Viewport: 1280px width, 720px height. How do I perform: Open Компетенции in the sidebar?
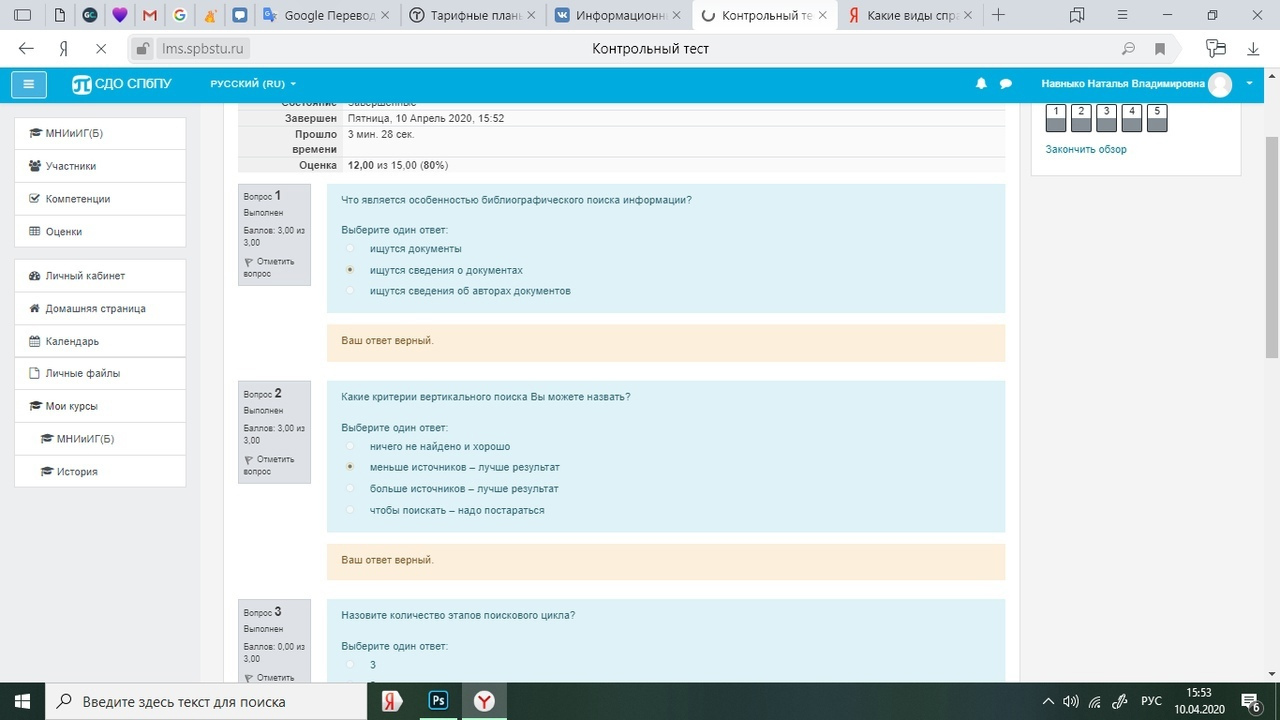pos(100,199)
